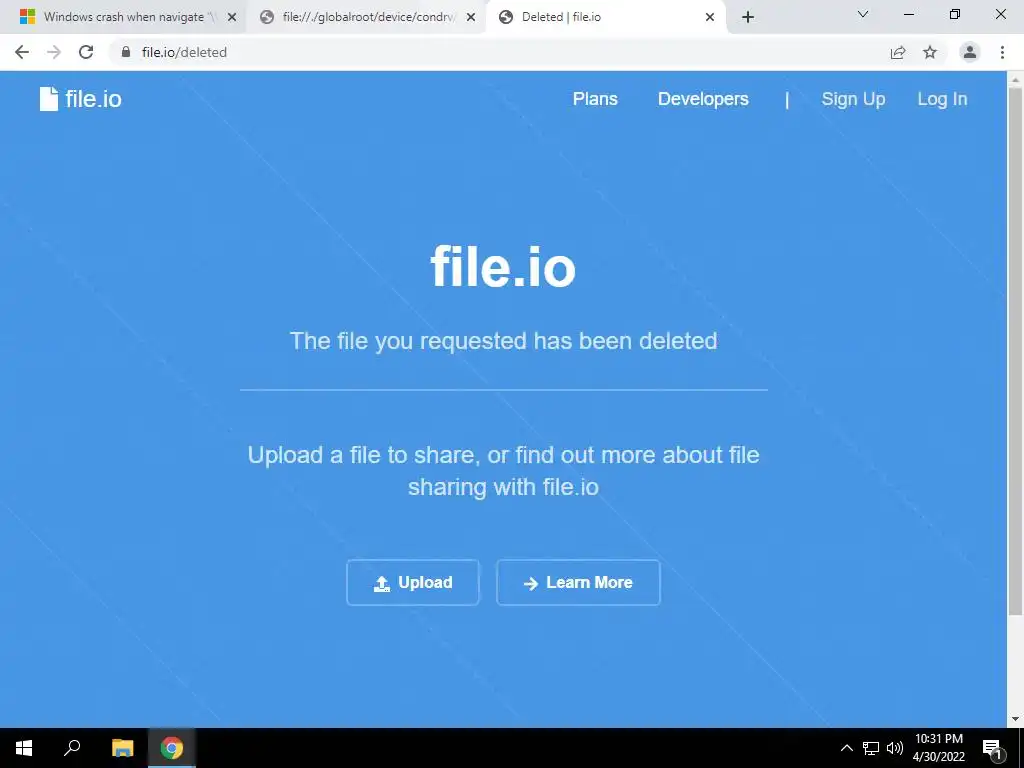The width and height of the screenshot is (1024, 768).
Task: Open the Windows Start menu
Action: click(24, 748)
